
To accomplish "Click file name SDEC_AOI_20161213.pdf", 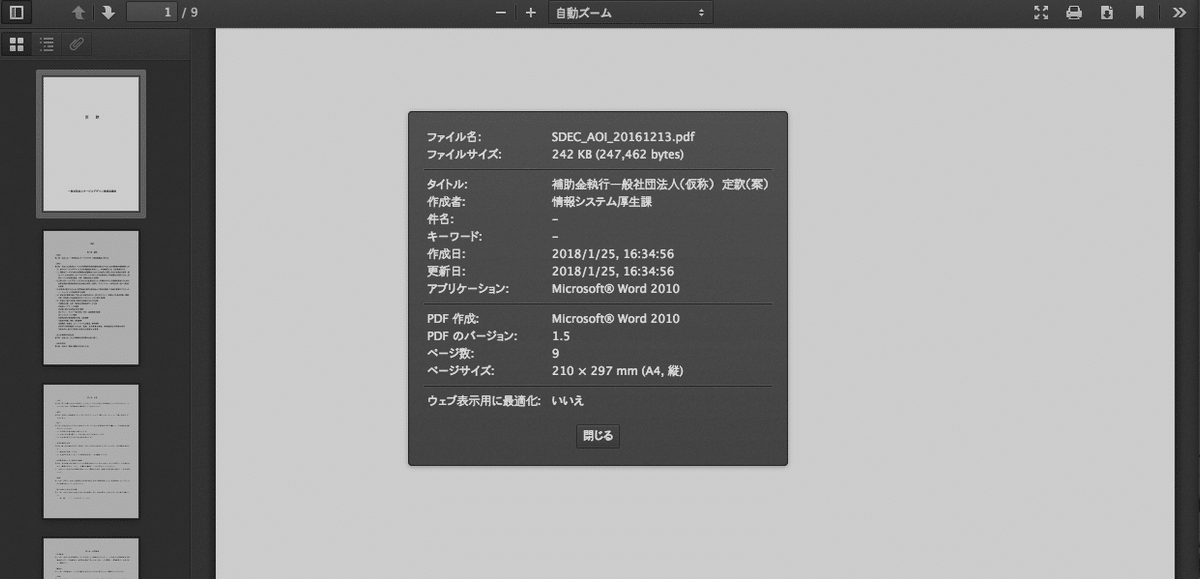I will click(623, 136).
